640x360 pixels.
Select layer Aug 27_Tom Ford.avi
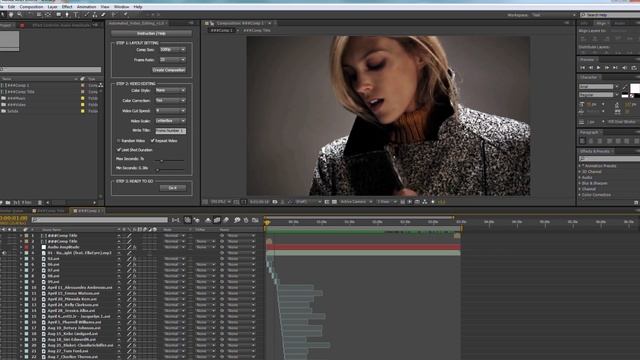(x=68, y=351)
